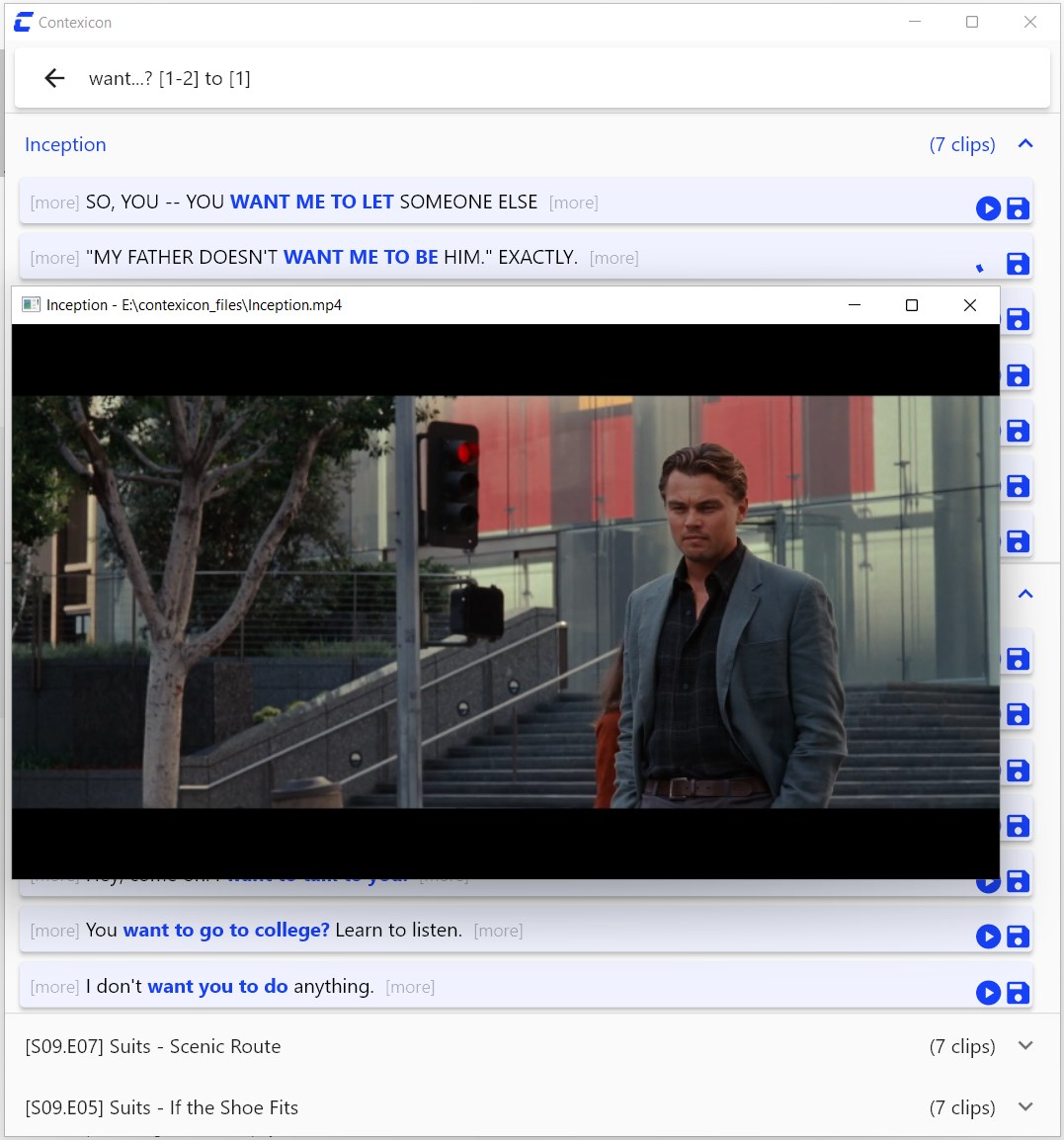Save the 'WANT ME TO BE' clip
This screenshot has width=1064, height=1140.
(x=1018, y=264)
